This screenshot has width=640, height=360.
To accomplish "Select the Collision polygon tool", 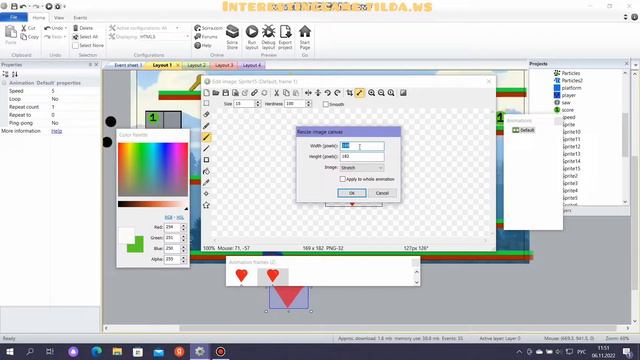I will coord(207,205).
